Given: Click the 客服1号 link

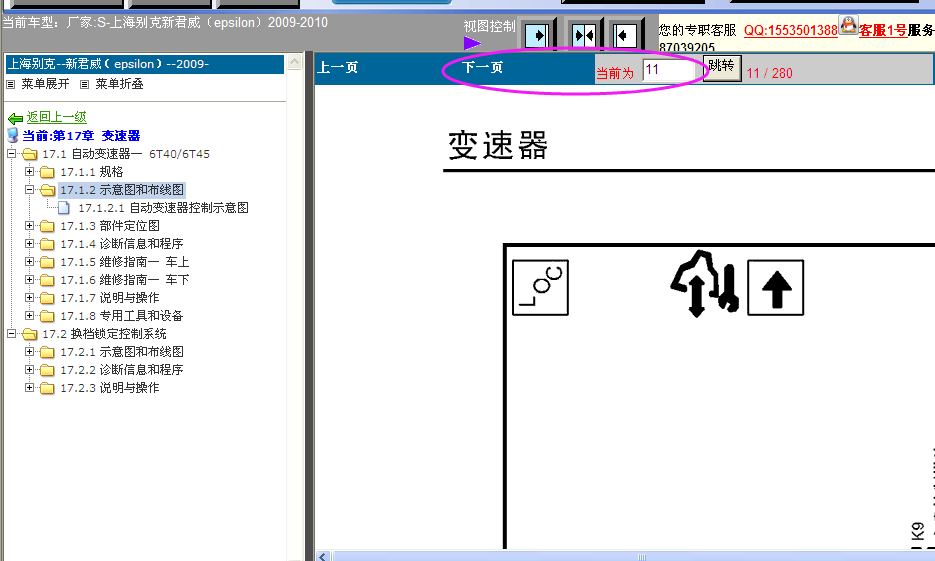Looking at the screenshot, I should click(x=883, y=30).
